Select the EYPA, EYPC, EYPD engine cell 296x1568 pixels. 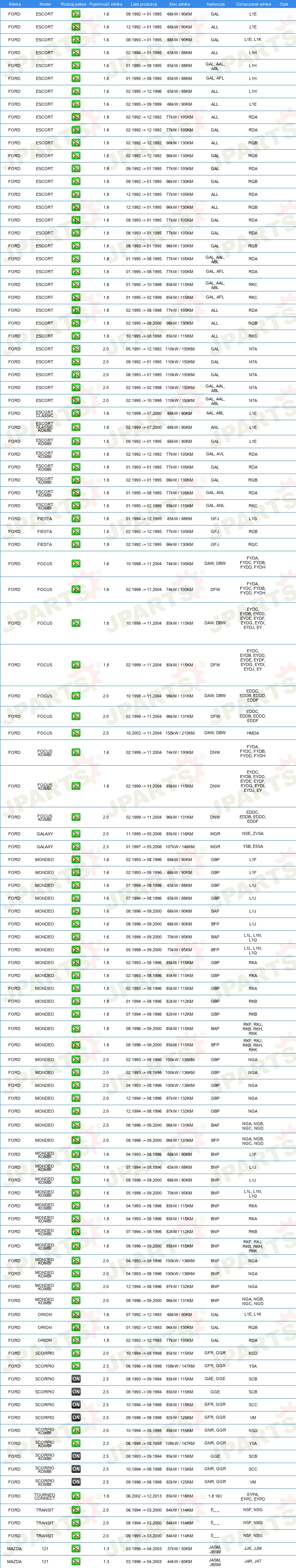click(x=253, y=1496)
